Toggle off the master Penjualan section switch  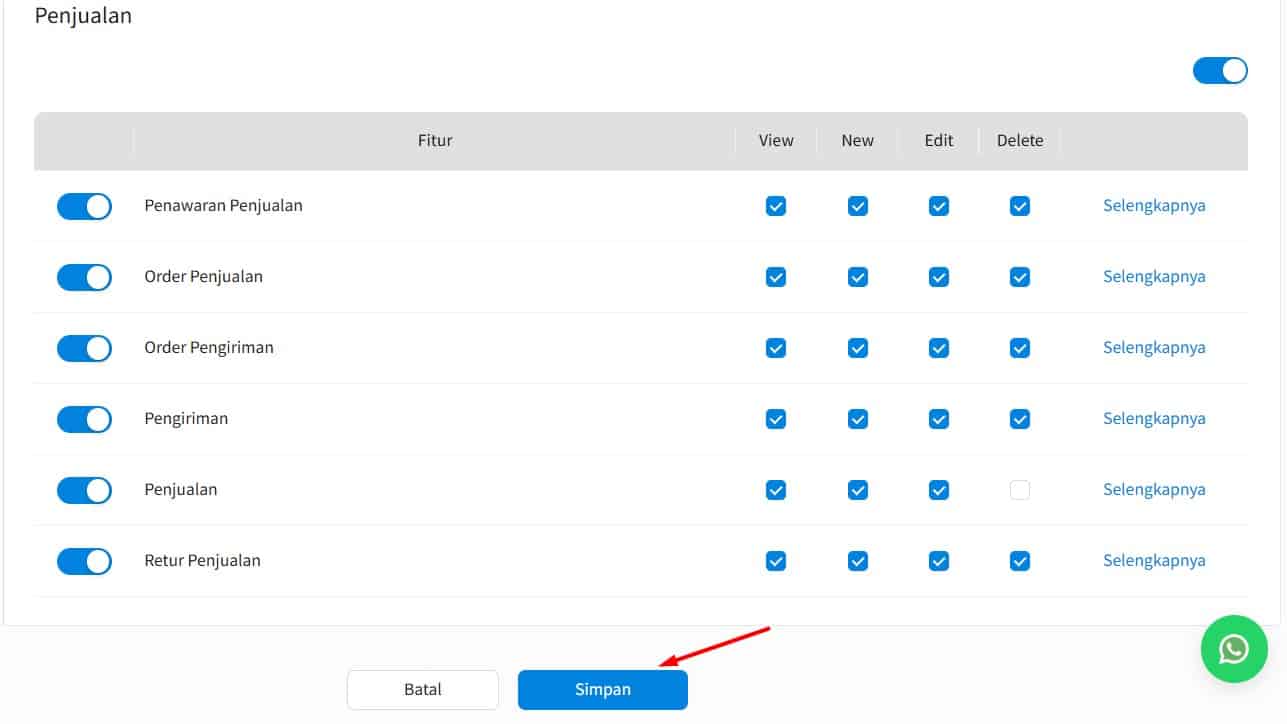[x=1219, y=70]
